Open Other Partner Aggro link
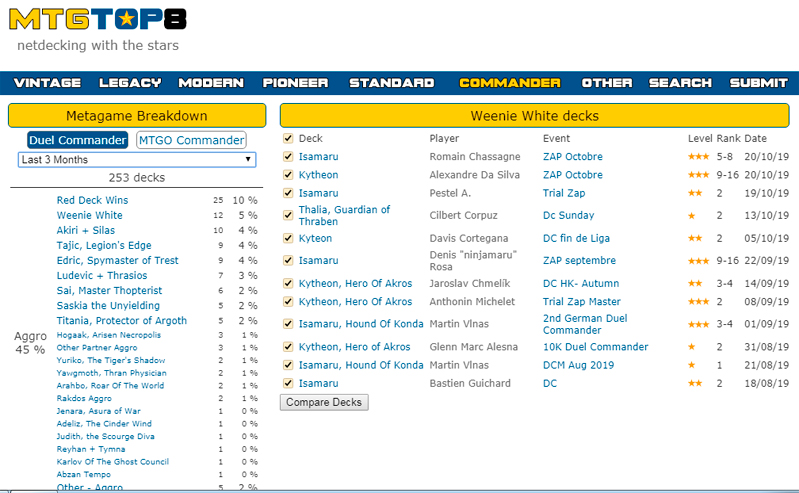The width and height of the screenshot is (799, 493). coord(97,348)
